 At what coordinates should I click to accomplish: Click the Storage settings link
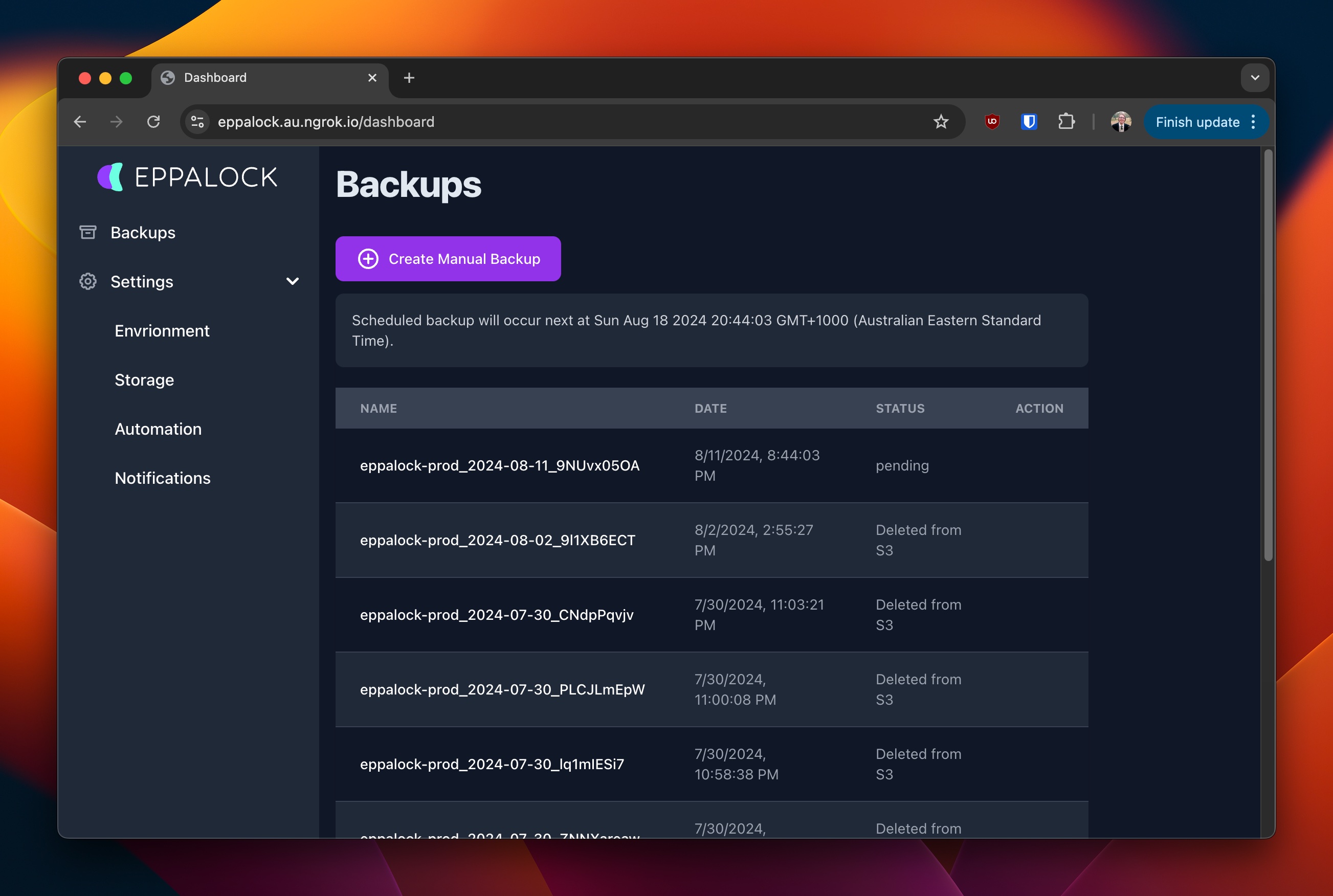tap(144, 379)
